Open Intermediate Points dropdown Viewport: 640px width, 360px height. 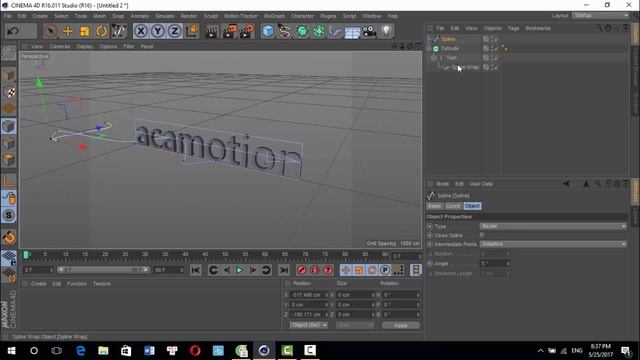(553, 244)
